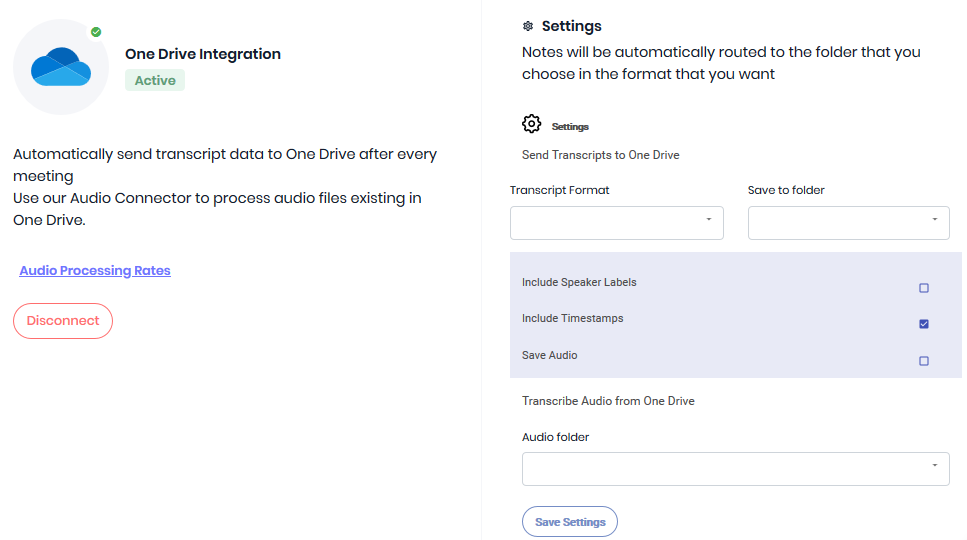Click the Transcript Format dropdown arrow

pyautogui.click(x=709, y=219)
